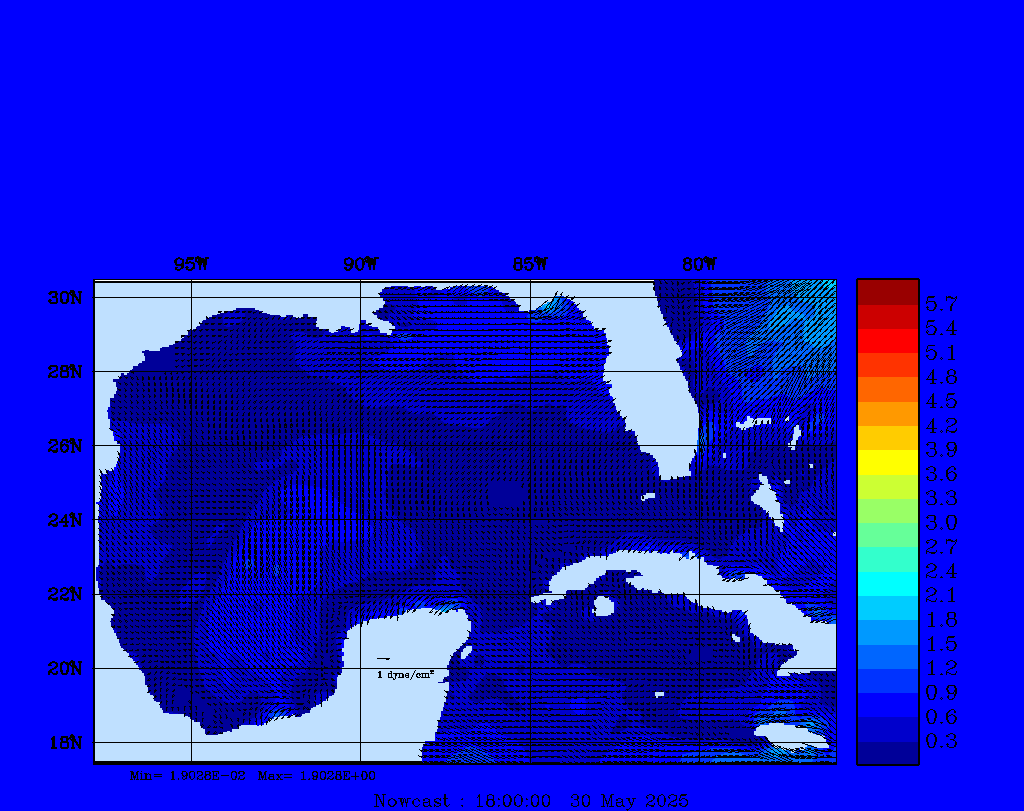Select the dark red top colorbar swatch
Screen dimensions: 1024x811
pos(887,292)
